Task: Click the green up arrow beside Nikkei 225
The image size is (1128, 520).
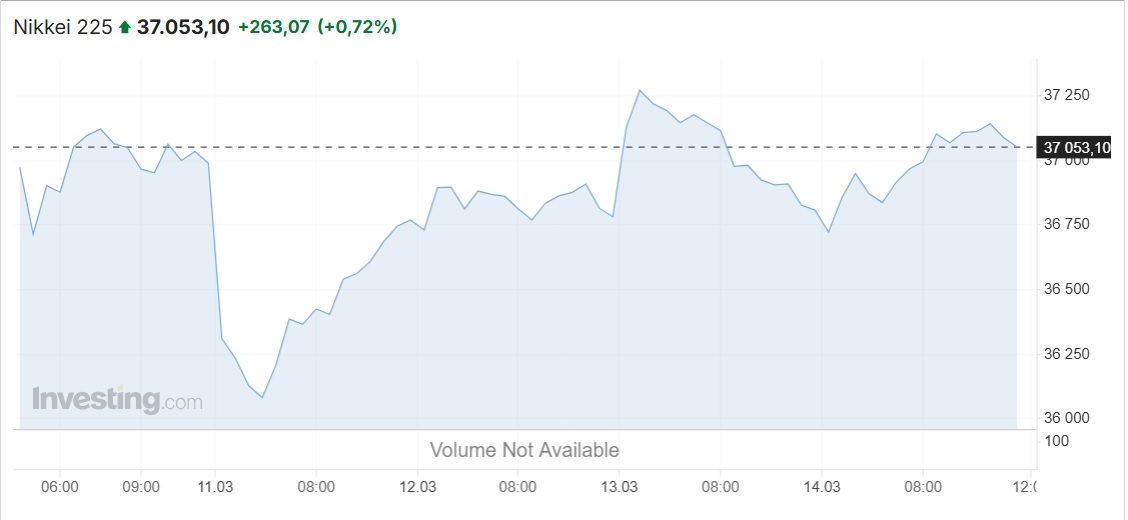Action: [125, 27]
